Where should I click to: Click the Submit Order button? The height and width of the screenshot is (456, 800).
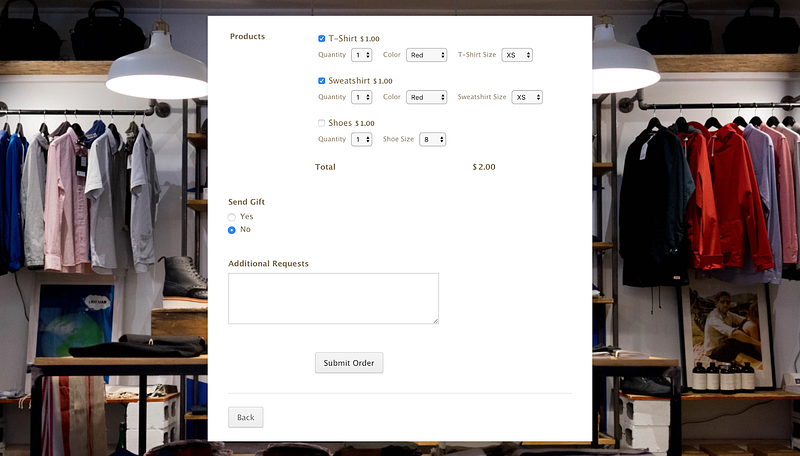(x=349, y=363)
